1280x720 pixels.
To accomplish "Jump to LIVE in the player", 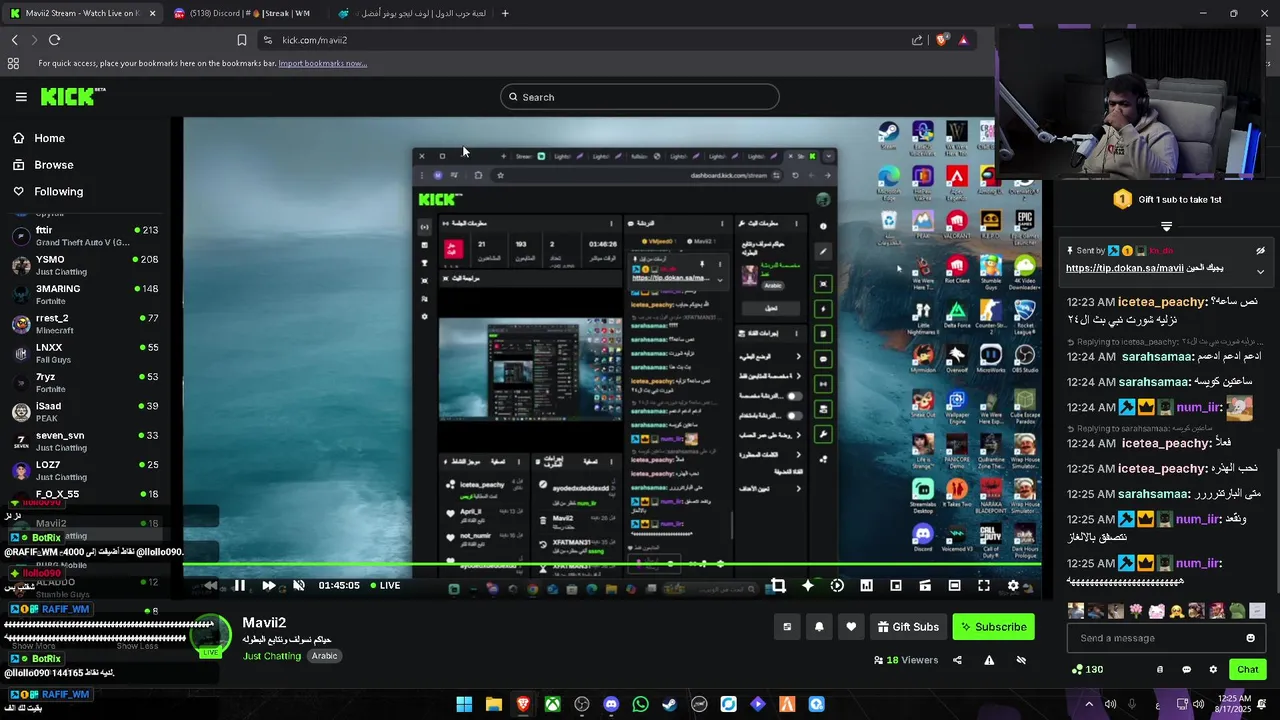I will [385, 585].
